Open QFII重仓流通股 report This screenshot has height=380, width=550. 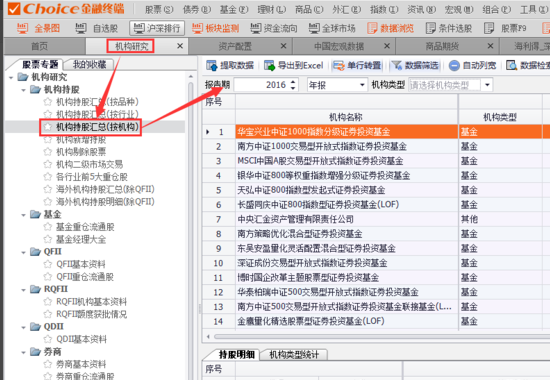tap(85, 276)
